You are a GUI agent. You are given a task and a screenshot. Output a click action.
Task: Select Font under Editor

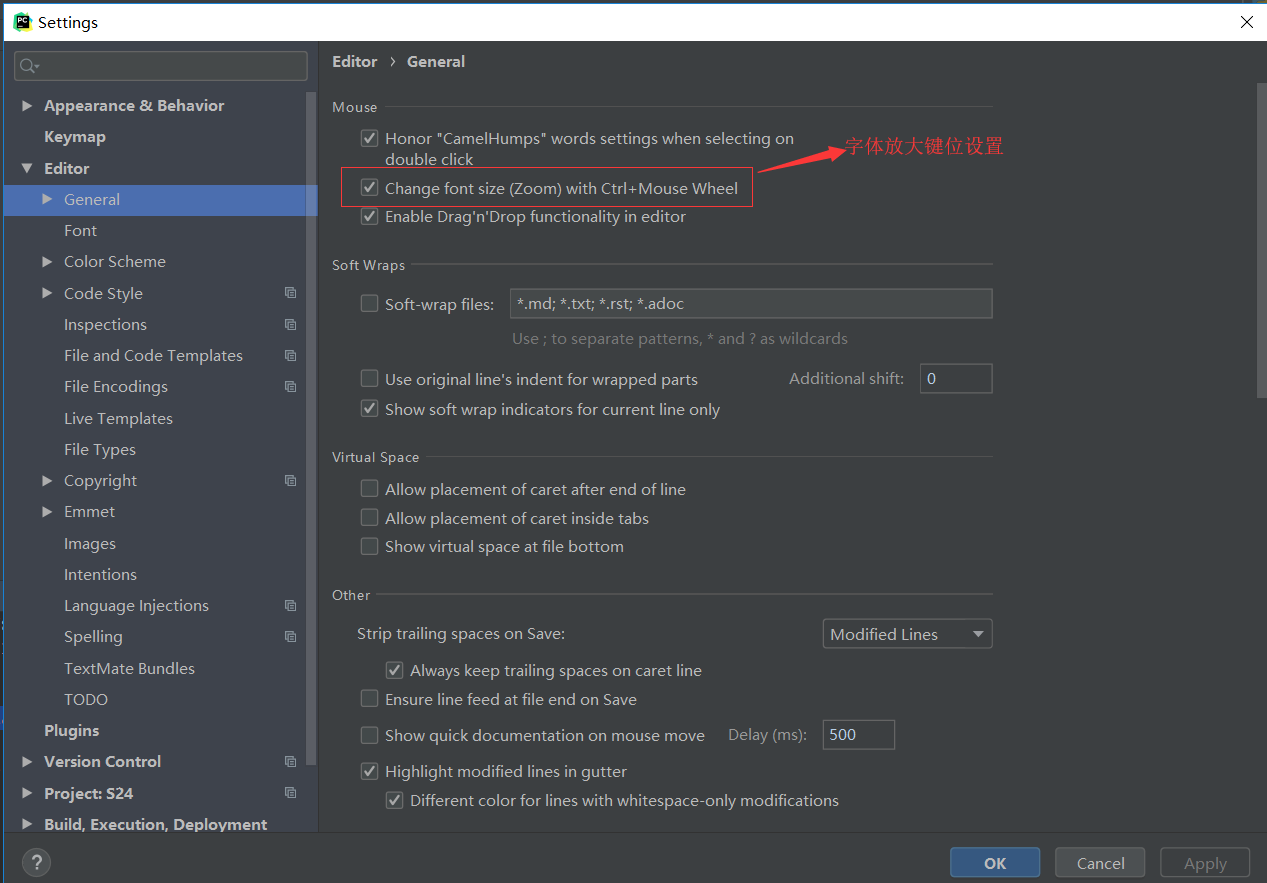(80, 230)
